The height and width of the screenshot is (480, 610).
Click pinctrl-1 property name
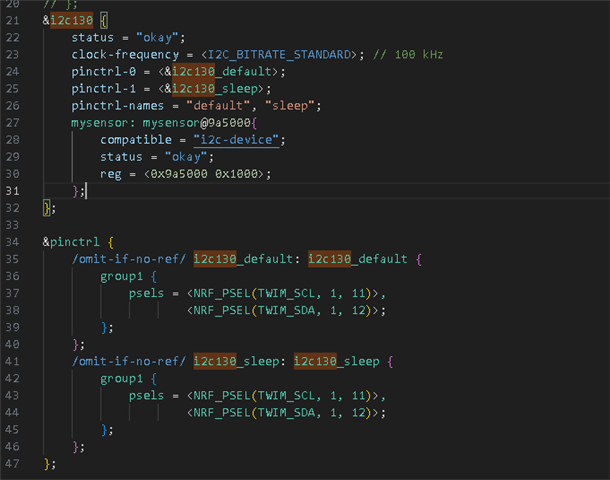click(103, 89)
